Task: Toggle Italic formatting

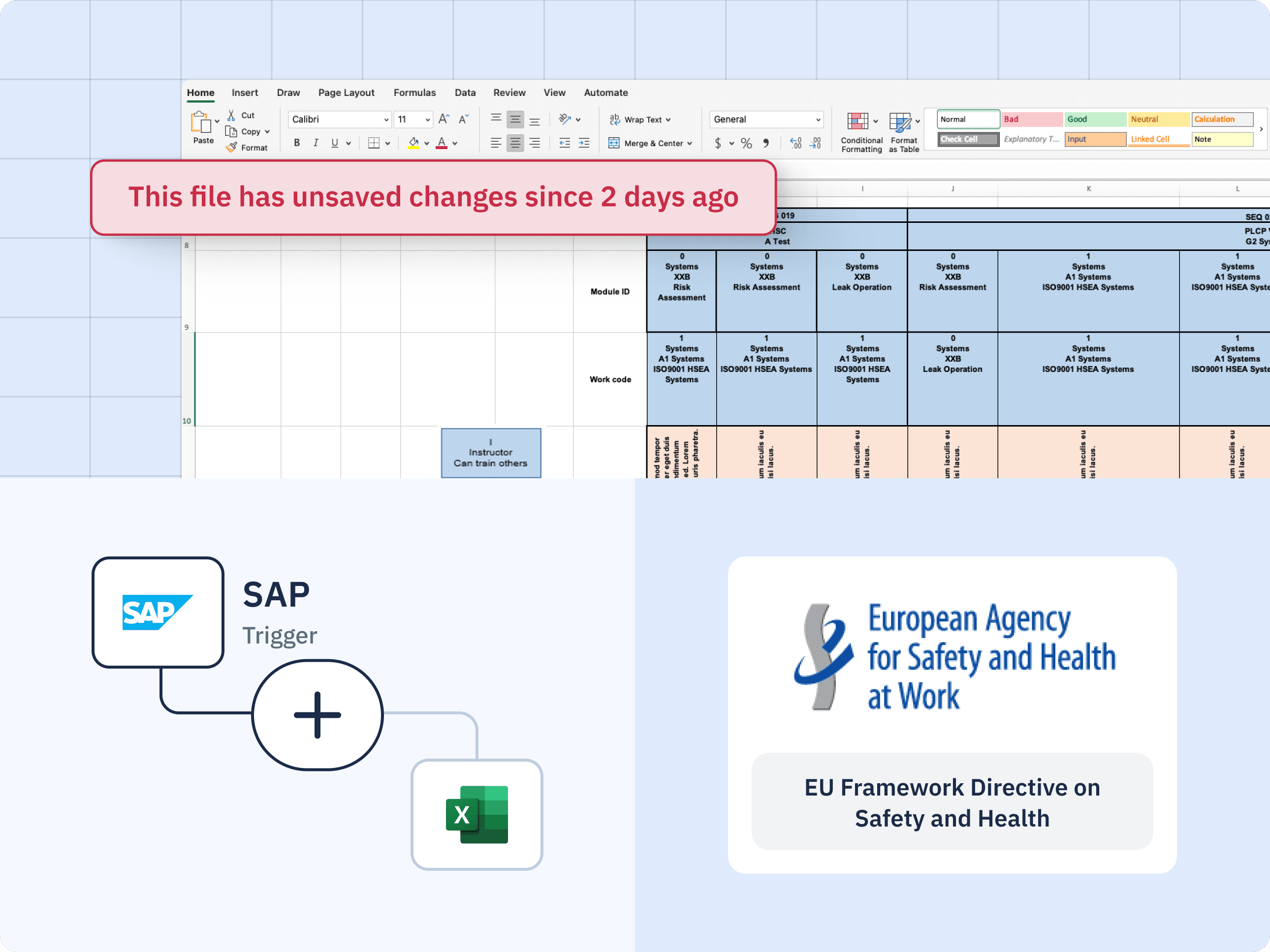Action: point(316,143)
